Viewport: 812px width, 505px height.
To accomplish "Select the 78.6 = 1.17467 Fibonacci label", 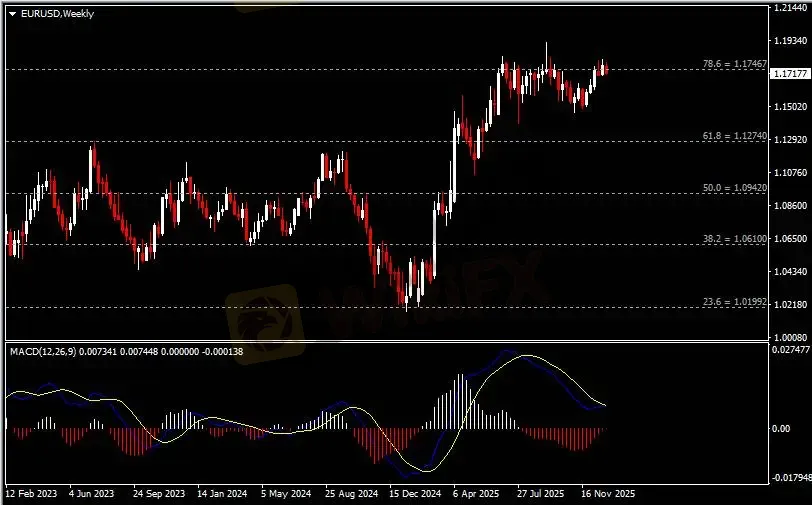I will click(x=735, y=64).
